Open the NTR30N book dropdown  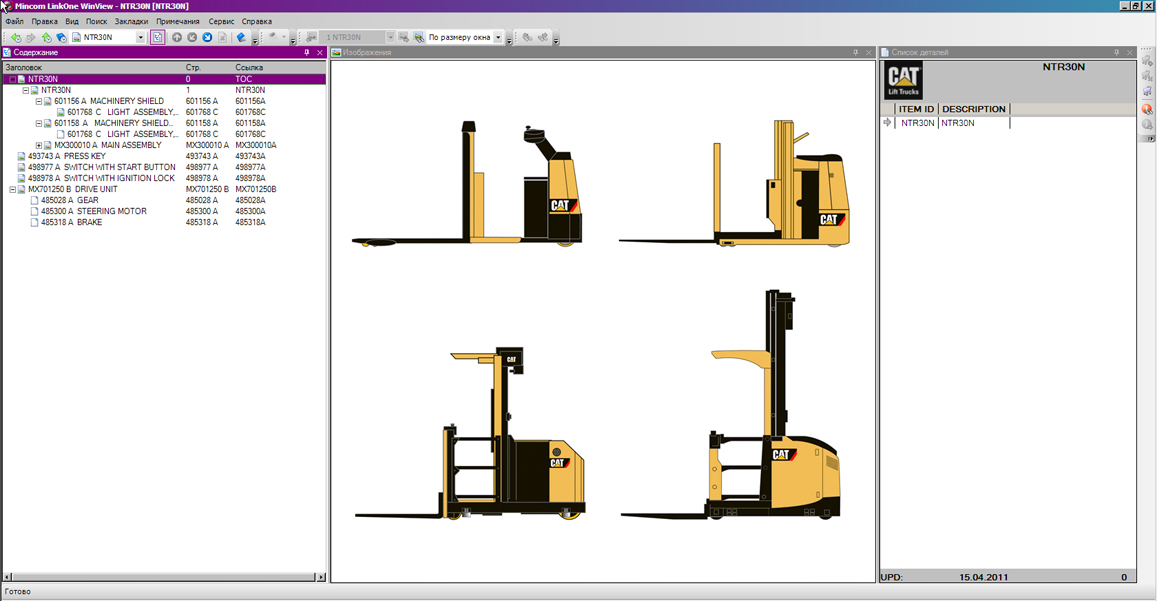point(140,38)
